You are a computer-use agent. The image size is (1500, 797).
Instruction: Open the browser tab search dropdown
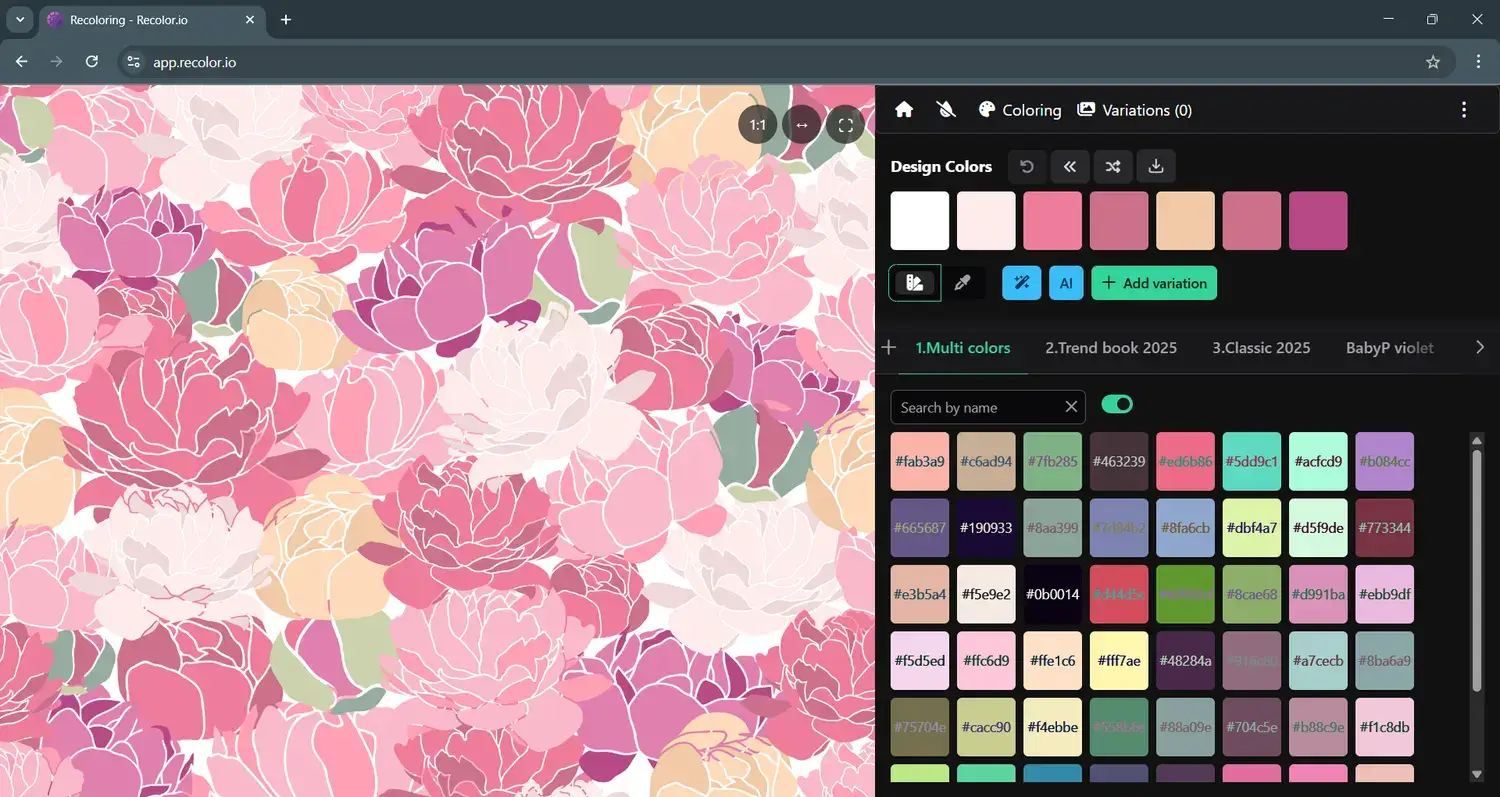coord(20,19)
